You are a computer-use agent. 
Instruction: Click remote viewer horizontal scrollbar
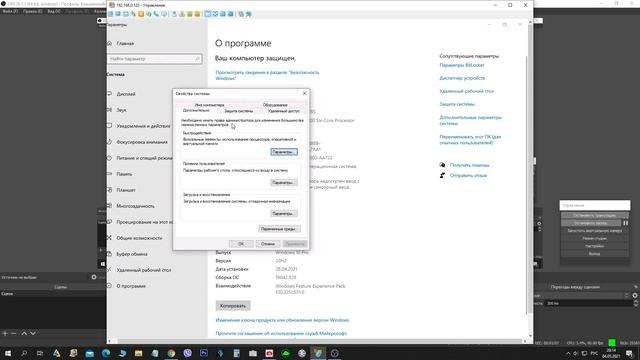[x=318, y=341]
